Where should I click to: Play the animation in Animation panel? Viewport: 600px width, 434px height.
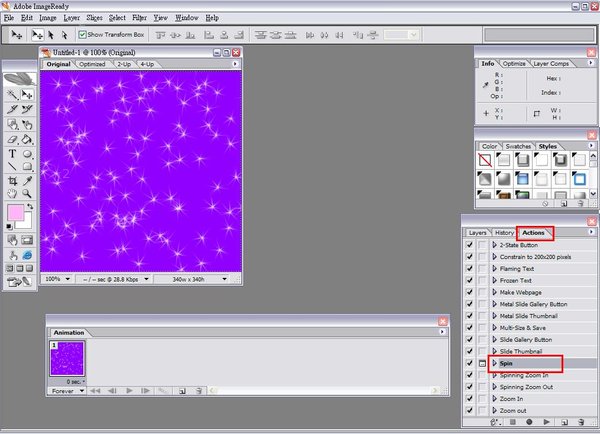(x=129, y=390)
